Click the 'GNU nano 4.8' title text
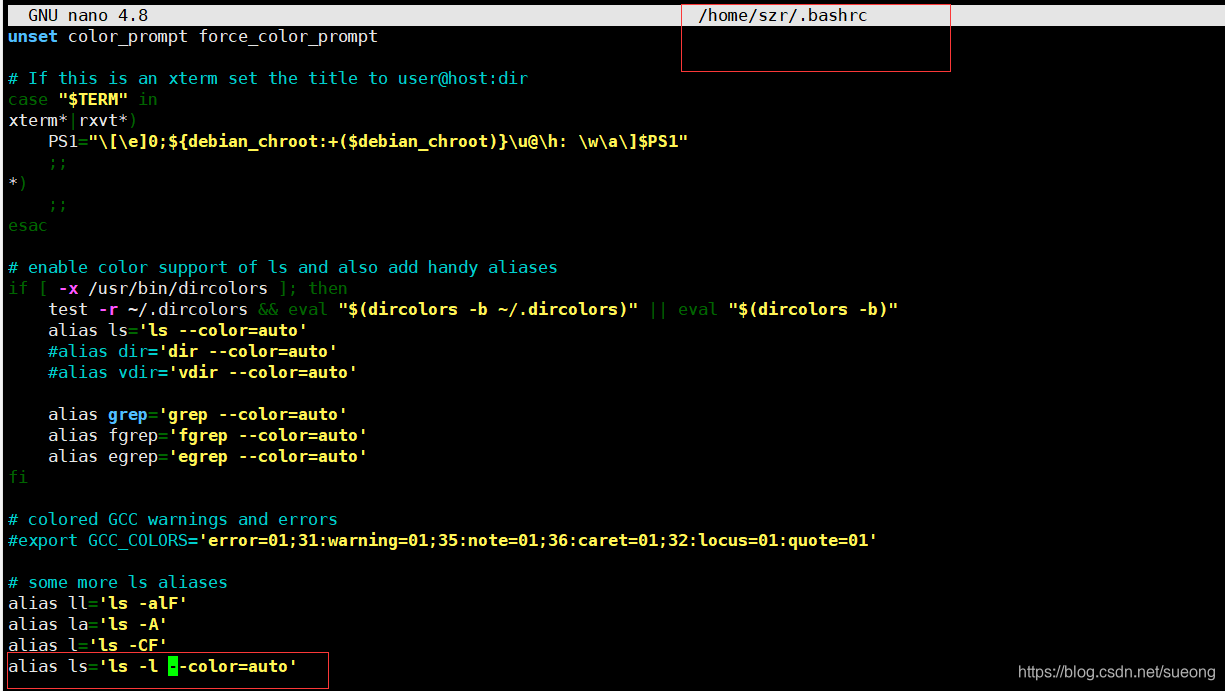Image resolution: width=1225 pixels, height=691 pixels. (x=88, y=15)
